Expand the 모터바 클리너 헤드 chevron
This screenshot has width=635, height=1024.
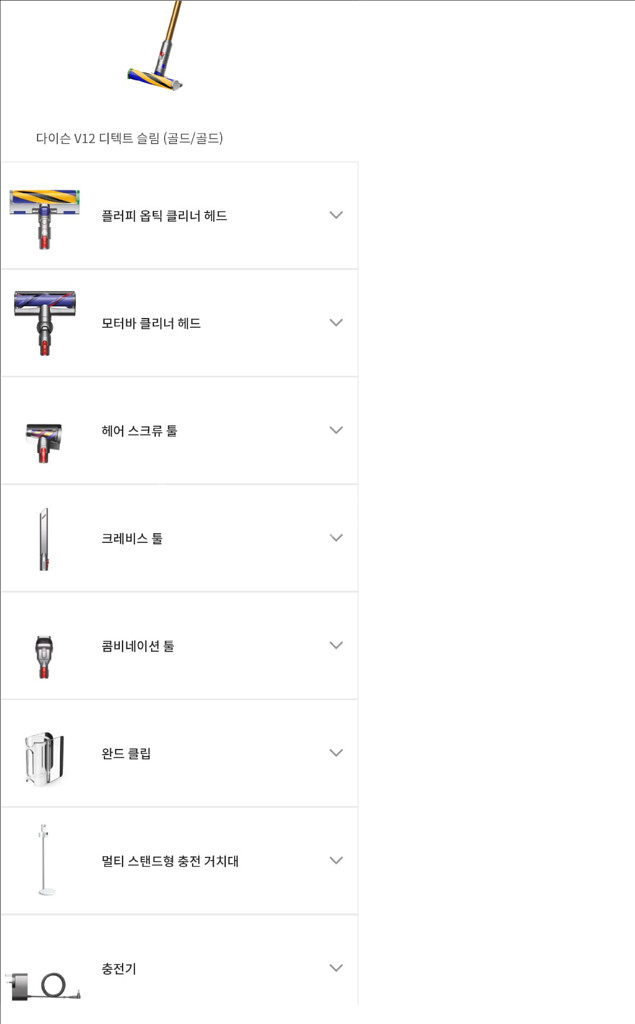pyautogui.click(x=336, y=322)
